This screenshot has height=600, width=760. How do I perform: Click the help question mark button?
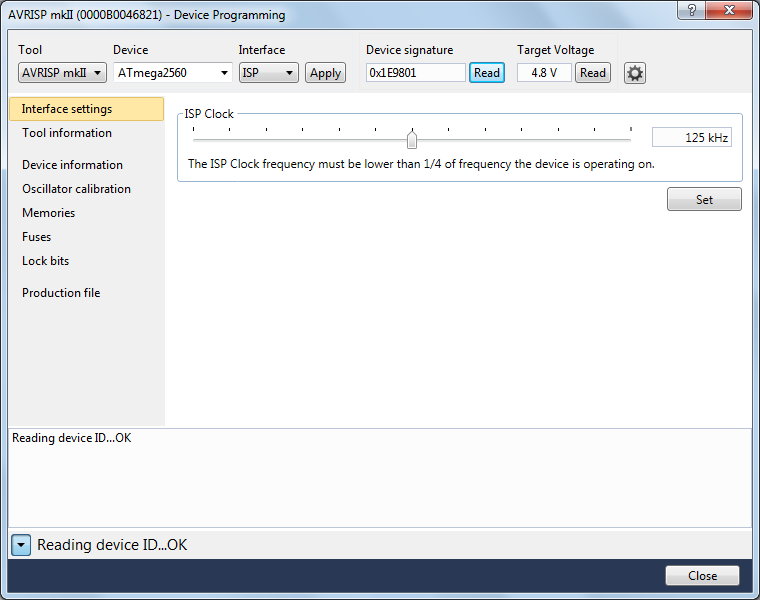click(690, 11)
